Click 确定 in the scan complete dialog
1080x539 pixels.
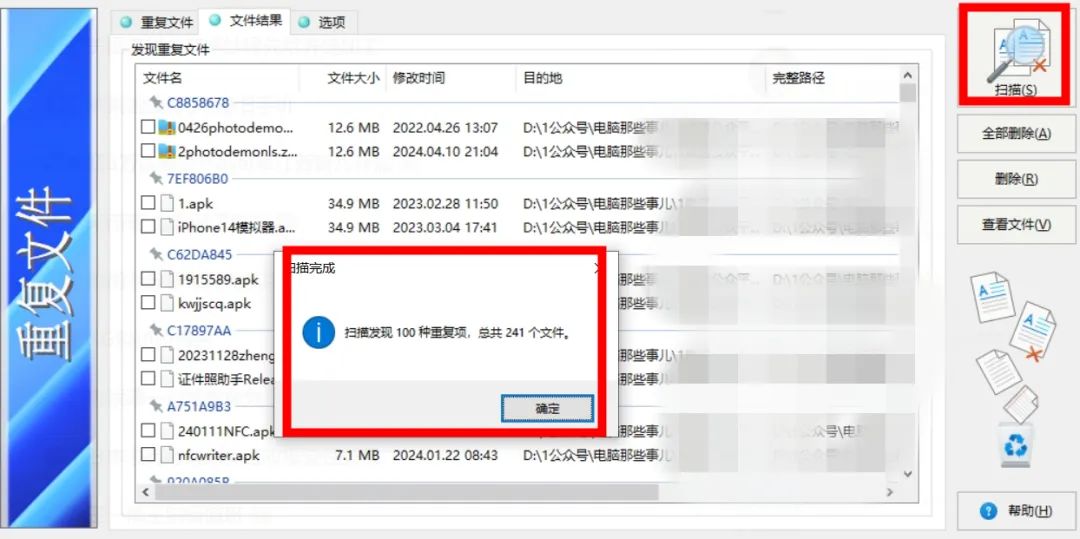pyautogui.click(x=548, y=408)
